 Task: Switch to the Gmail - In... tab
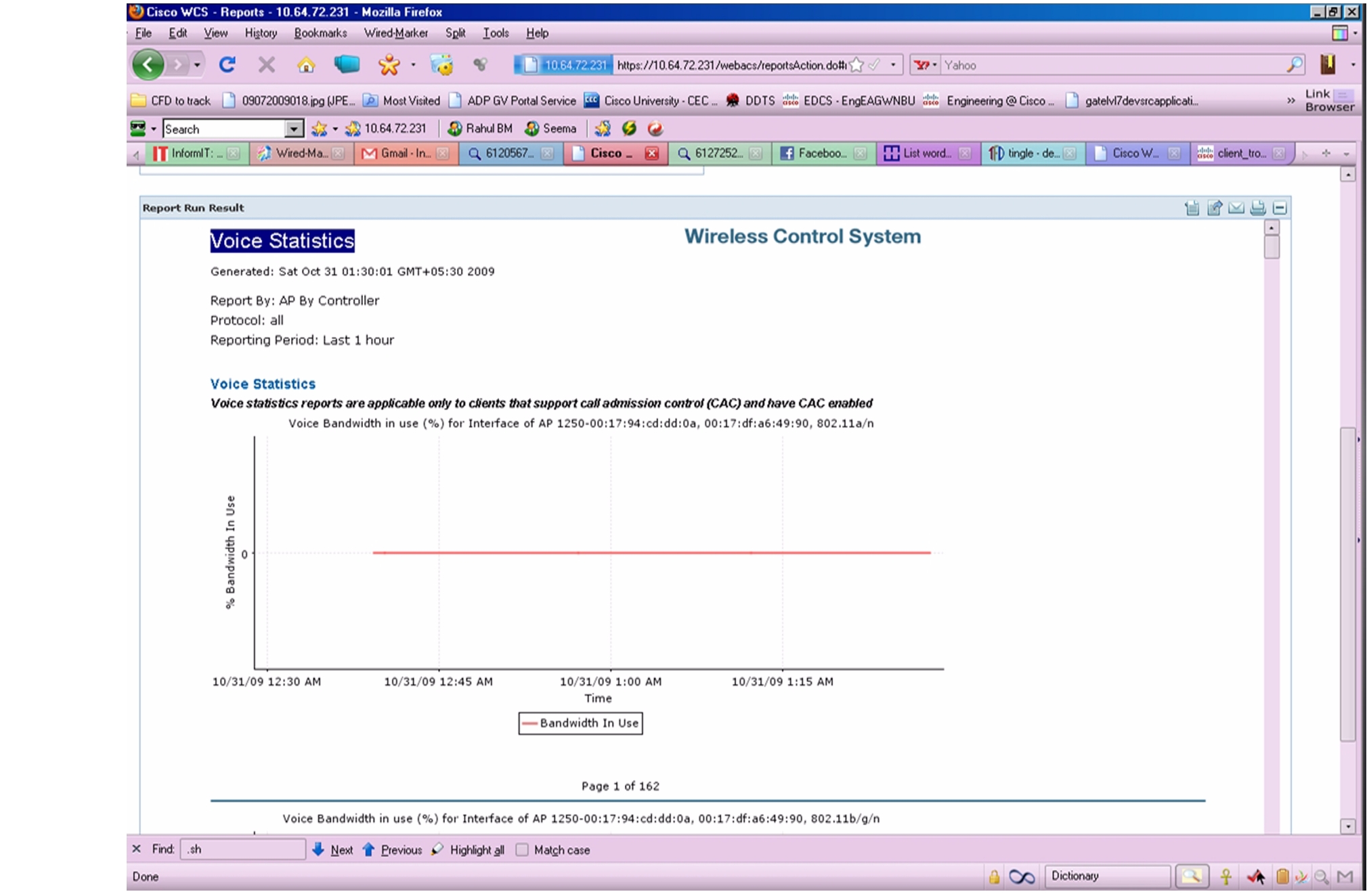coord(405,154)
